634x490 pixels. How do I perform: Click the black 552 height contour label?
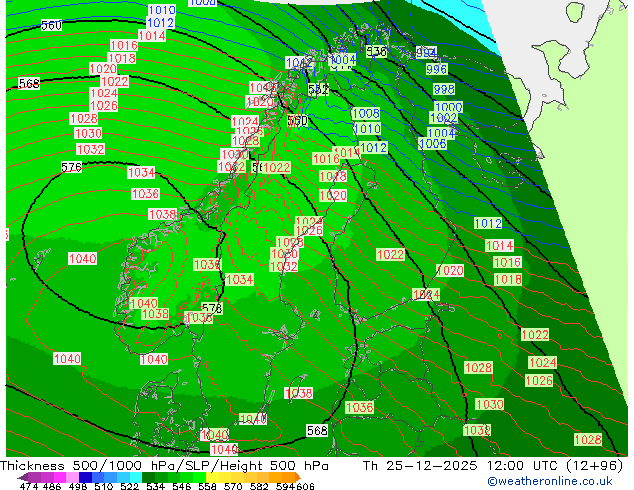tap(318, 89)
